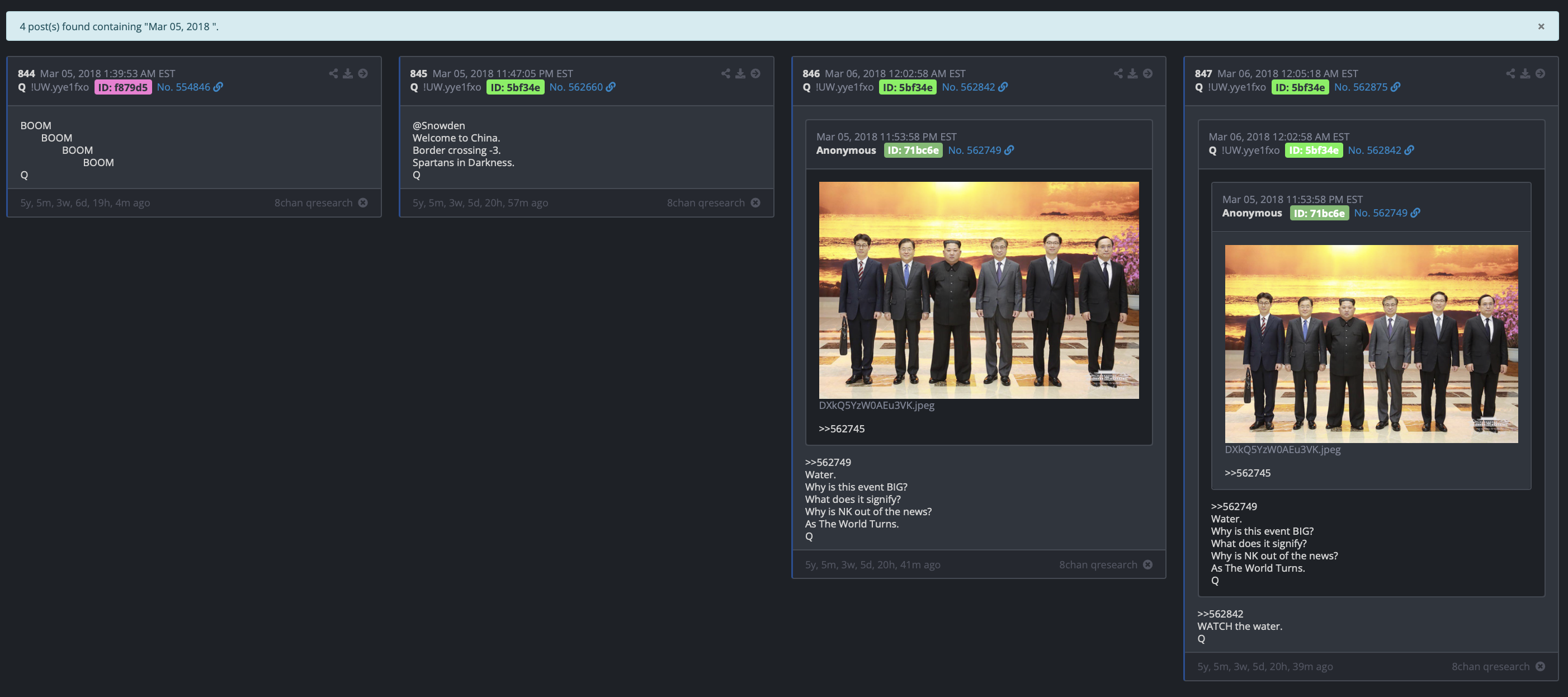Click DXkQ5YzW0AEu3VK.jpeg filename in post 847
Screen dimensions: 1568x697
click(x=1282, y=449)
